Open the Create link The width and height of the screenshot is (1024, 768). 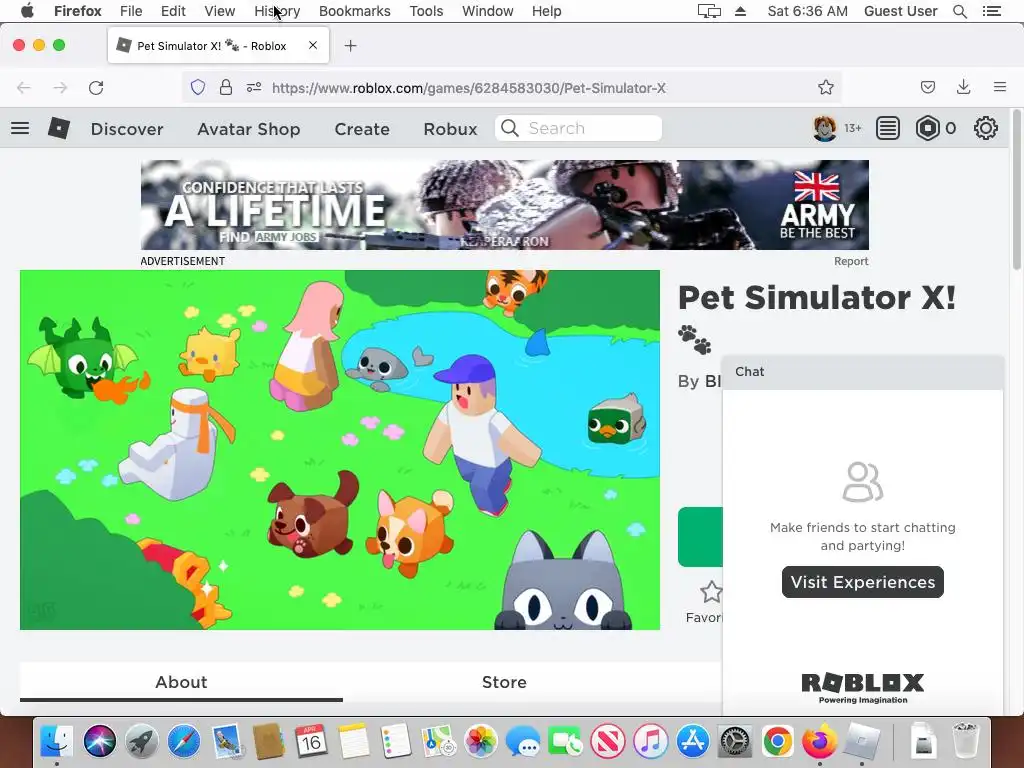tap(362, 129)
